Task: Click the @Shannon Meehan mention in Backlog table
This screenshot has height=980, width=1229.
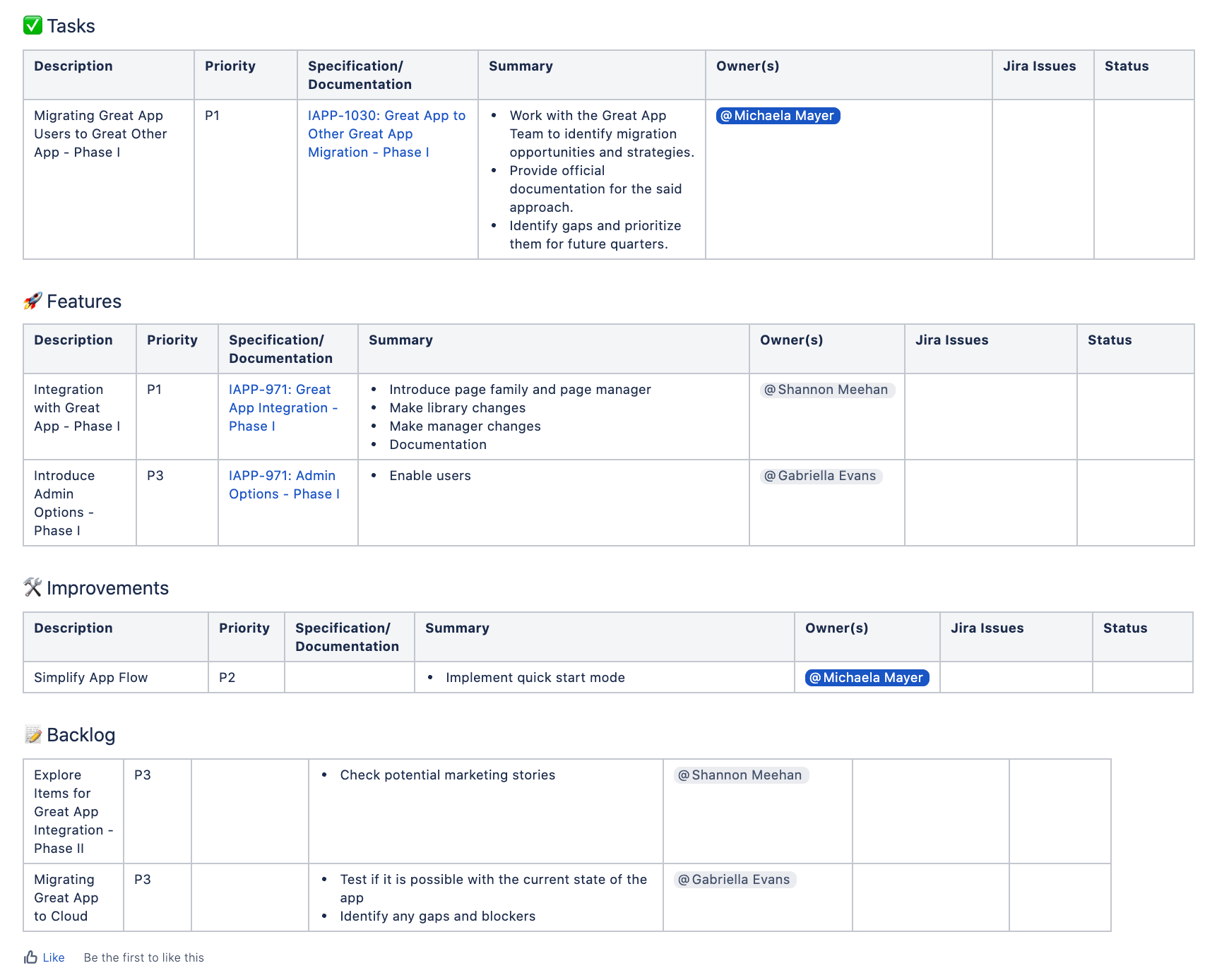Action: pyautogui.click(x=740, y=775)
